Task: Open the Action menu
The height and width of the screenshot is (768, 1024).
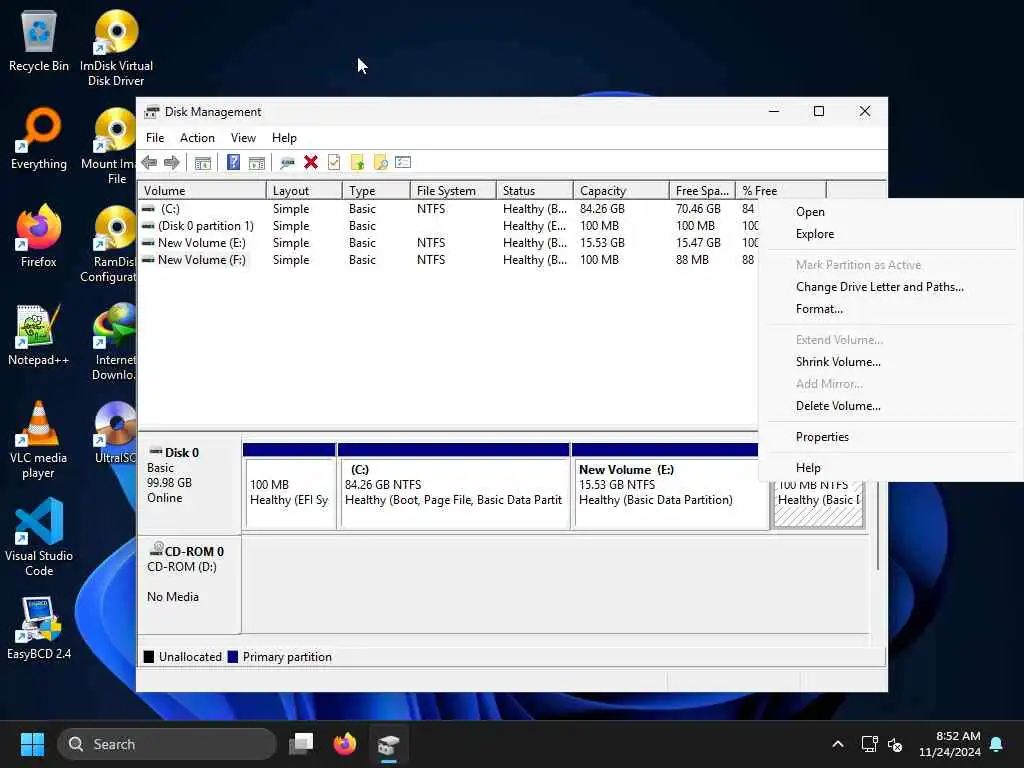Action: [x=197, y=138]
